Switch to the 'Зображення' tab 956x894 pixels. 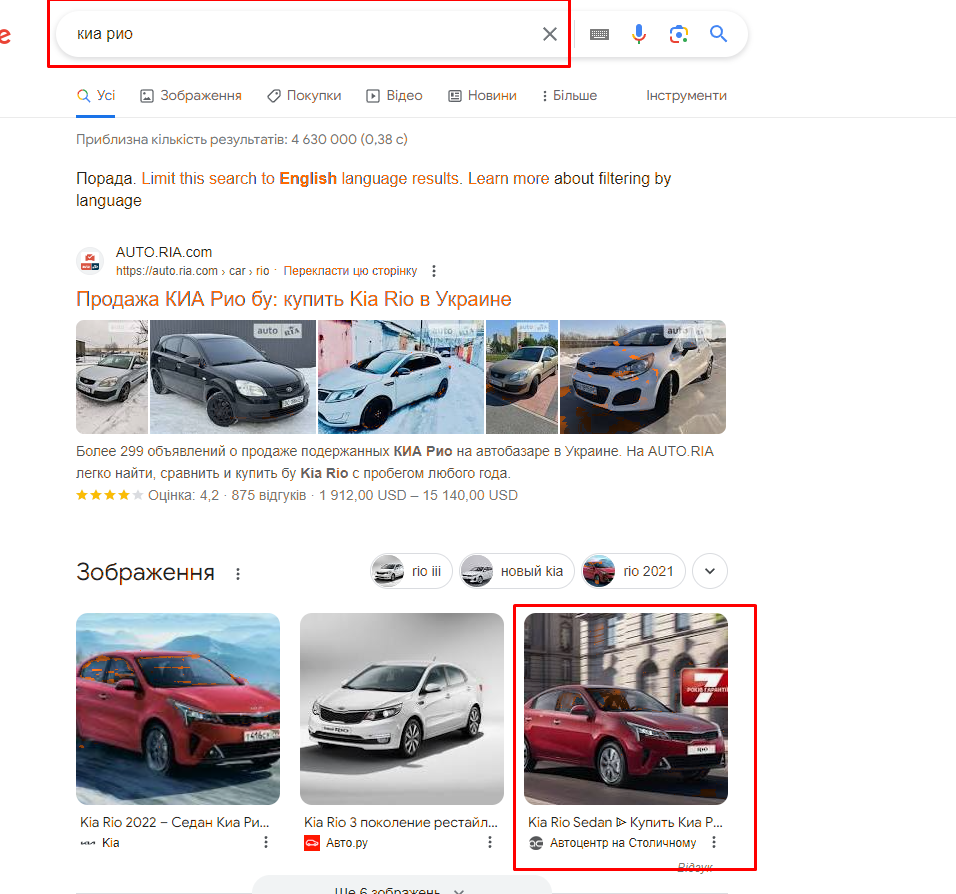tap(191, 96)
